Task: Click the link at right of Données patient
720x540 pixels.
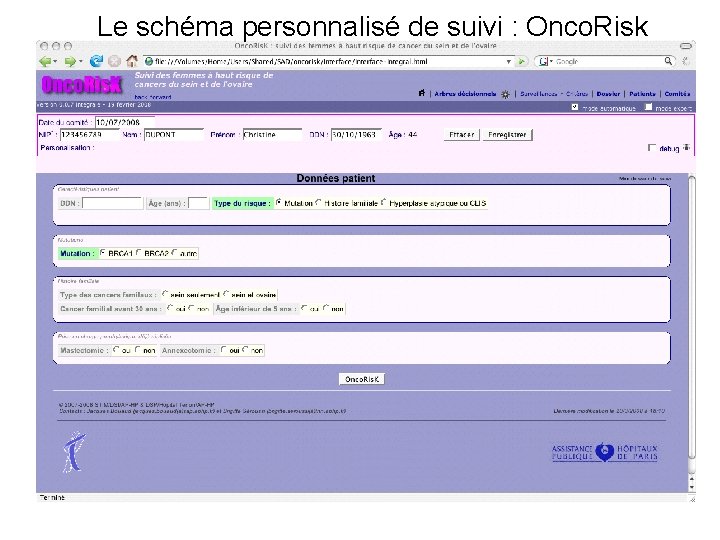Action: (x=645, y=179)
